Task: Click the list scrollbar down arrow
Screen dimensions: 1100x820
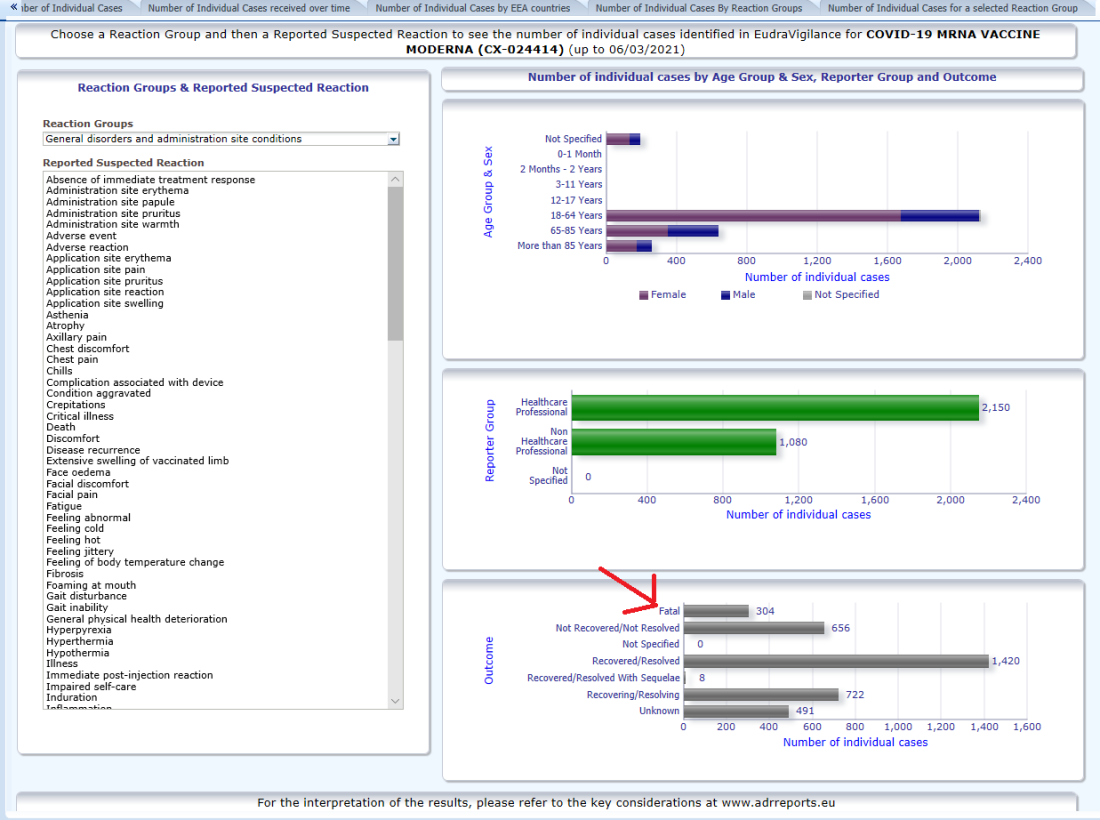Action: [395, 701]
